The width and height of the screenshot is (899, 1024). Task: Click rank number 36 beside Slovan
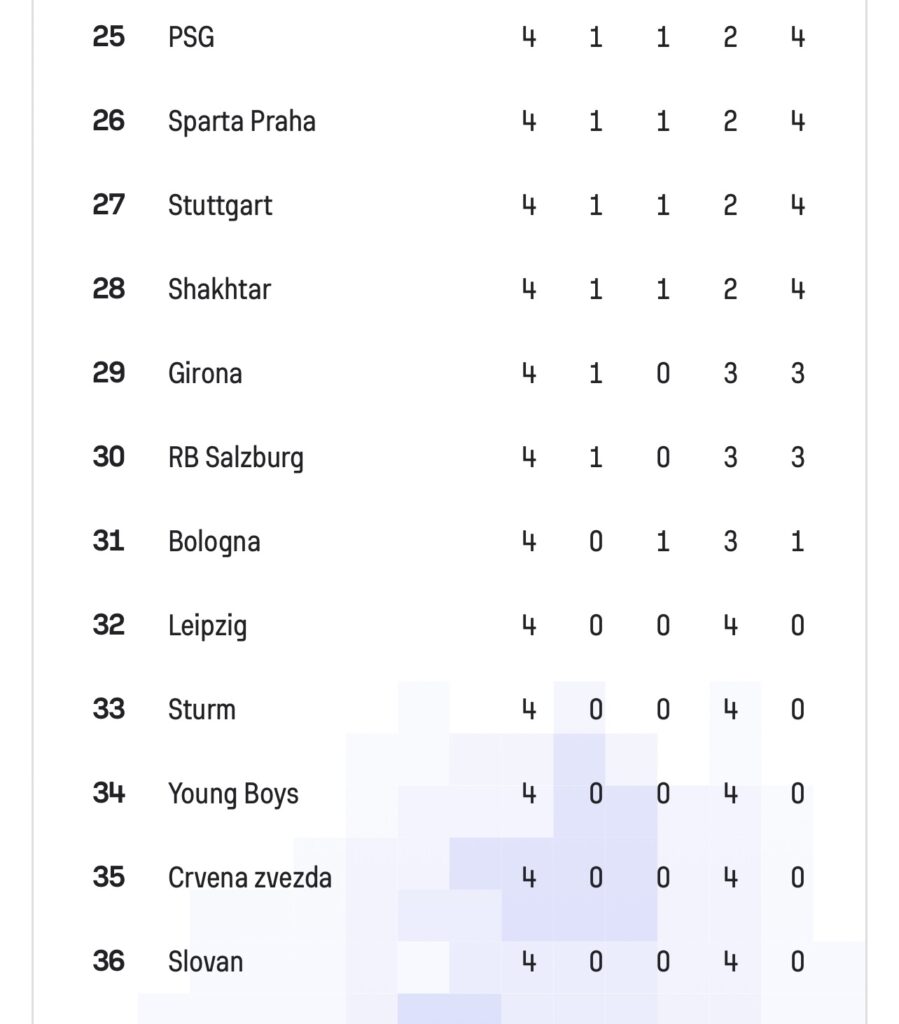pos(108,961)
